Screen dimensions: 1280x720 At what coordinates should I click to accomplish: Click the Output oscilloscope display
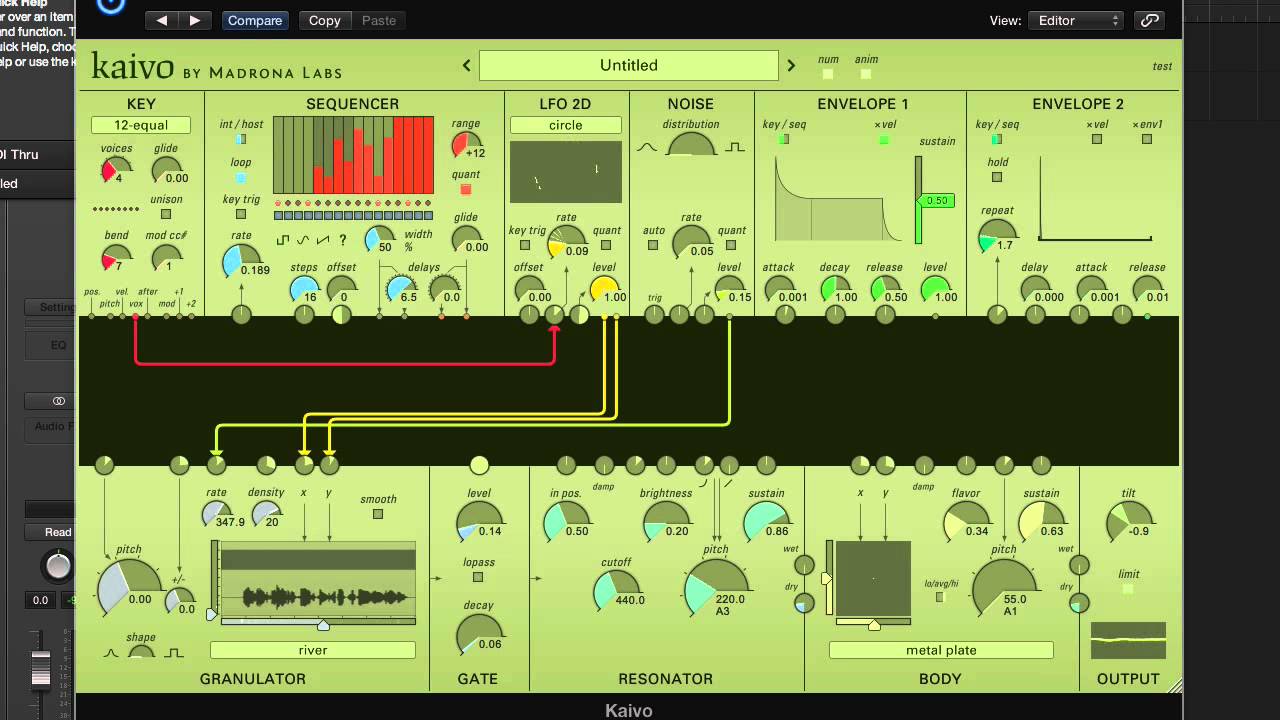coord(1128,640)
